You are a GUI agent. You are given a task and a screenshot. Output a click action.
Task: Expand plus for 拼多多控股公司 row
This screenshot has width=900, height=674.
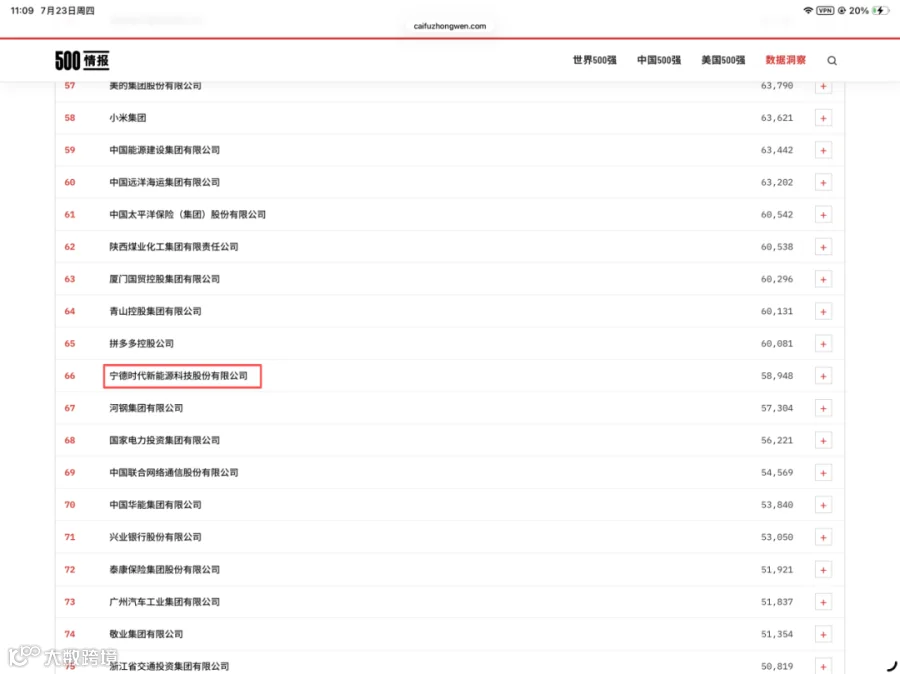click(823, 344)
